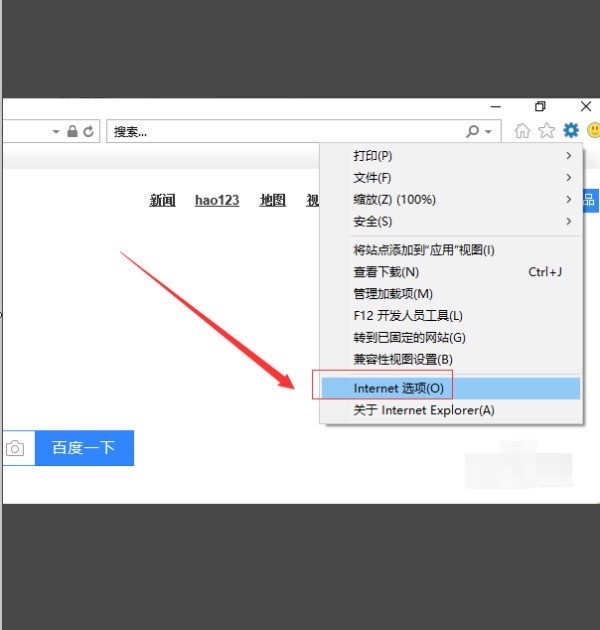The image size is (600, 630).
Task: Choose 关于 Internet Explorer(A)
Action: [451, 410]
